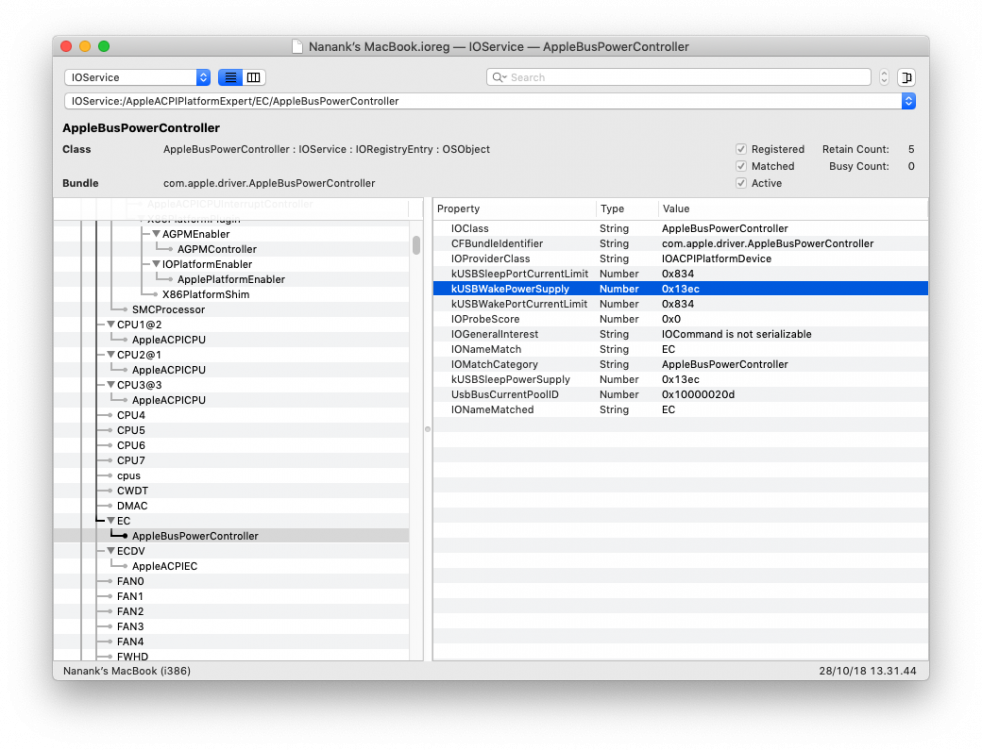Select the kUSBSleepPowerSupply property row

pos(680,379)
